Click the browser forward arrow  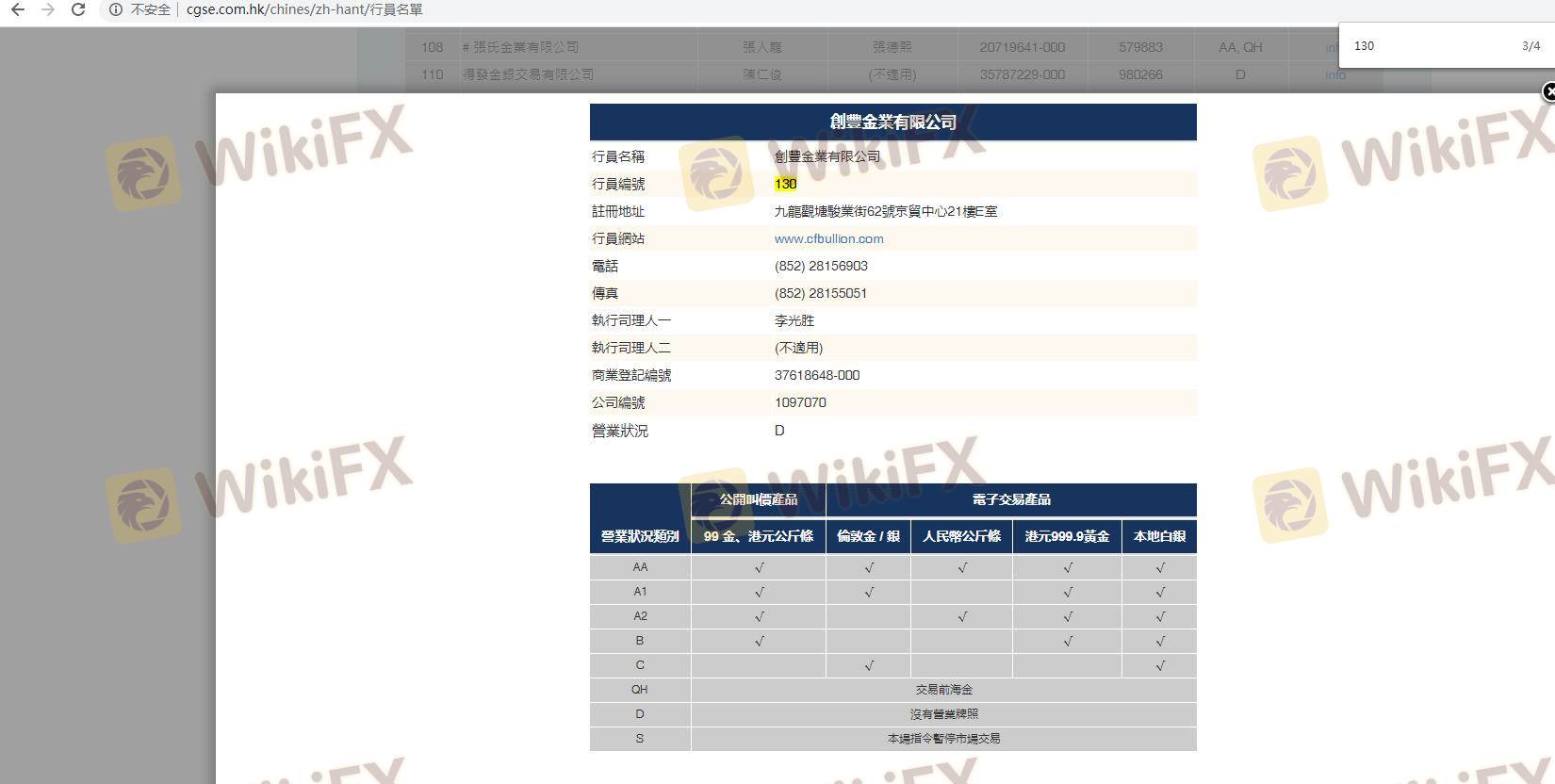click(48, 9)
